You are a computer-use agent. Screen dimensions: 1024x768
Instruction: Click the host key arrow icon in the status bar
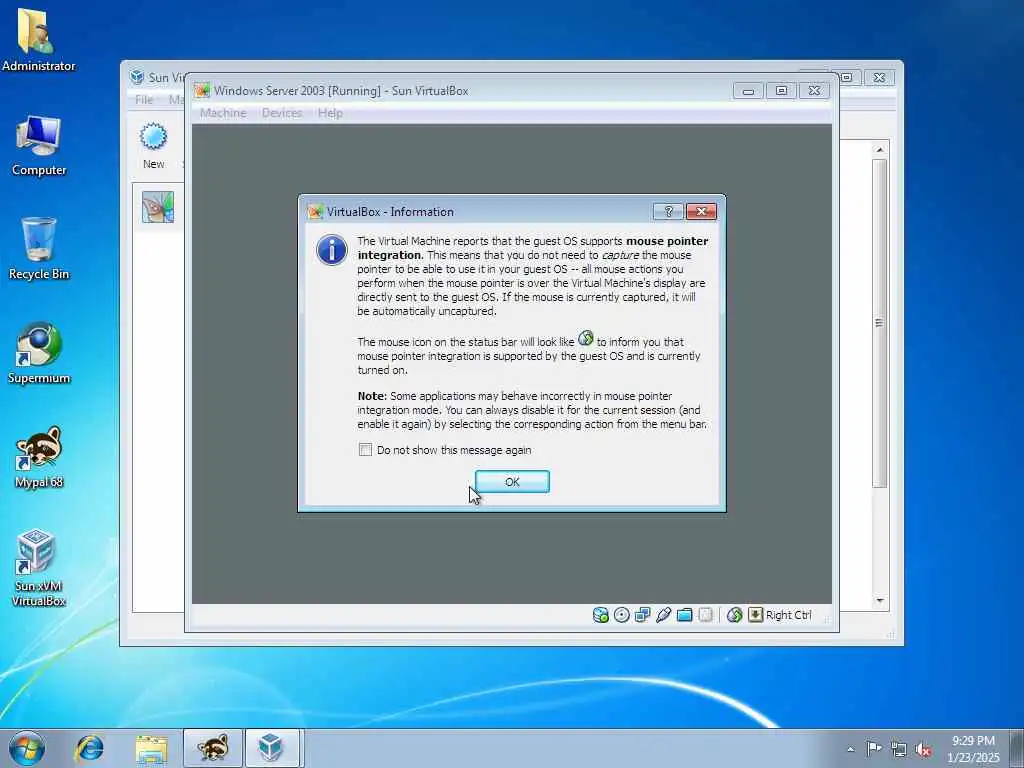756,615
